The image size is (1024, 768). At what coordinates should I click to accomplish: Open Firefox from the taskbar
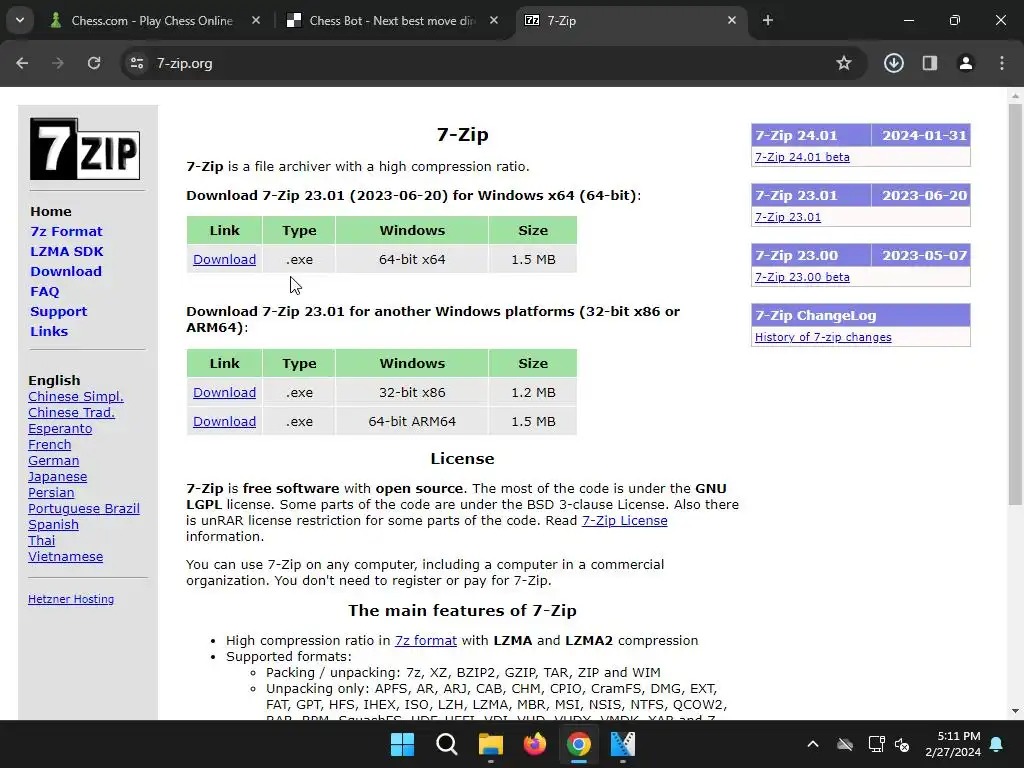[535, 744]
